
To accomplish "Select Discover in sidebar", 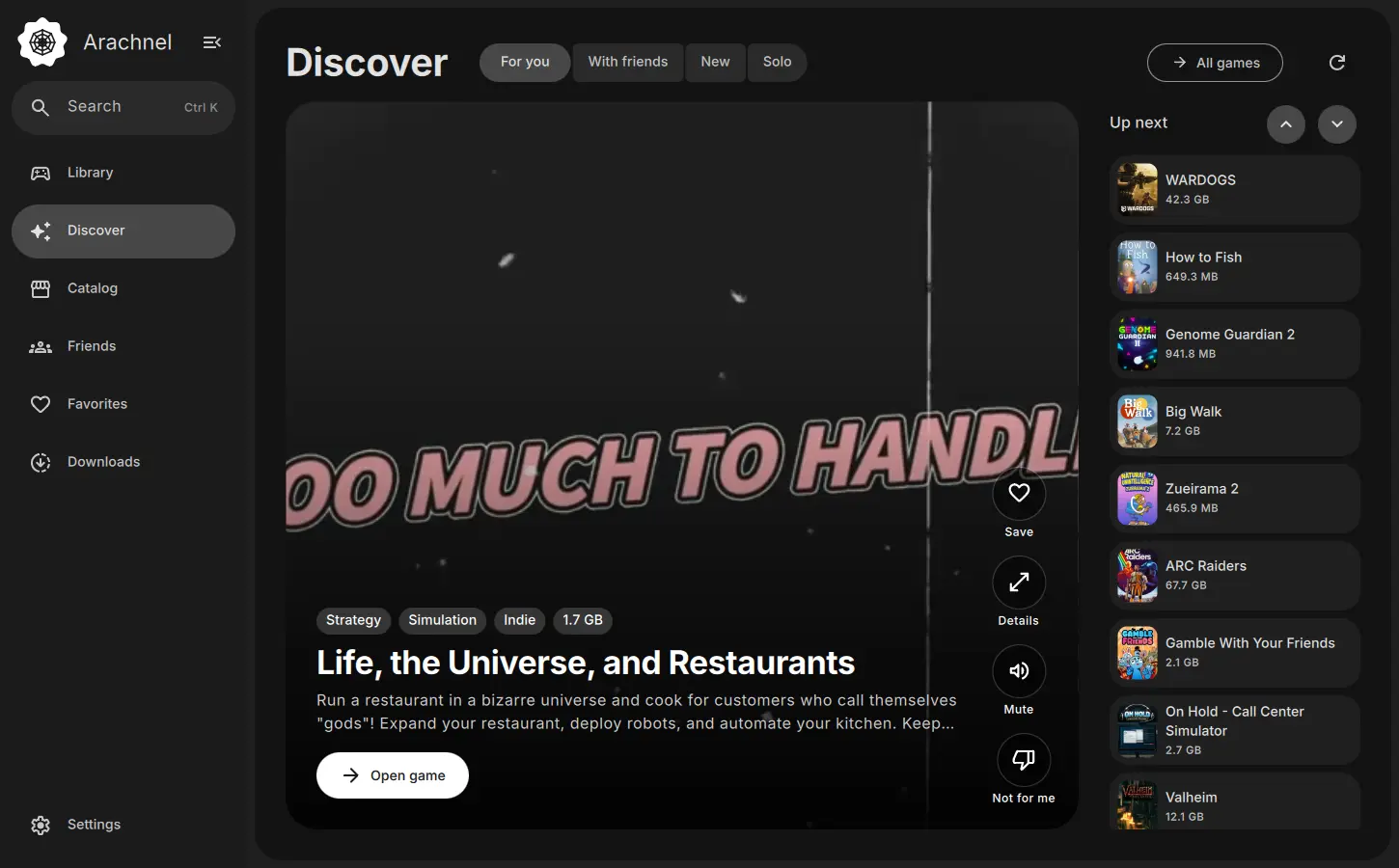I will (123, 231).
